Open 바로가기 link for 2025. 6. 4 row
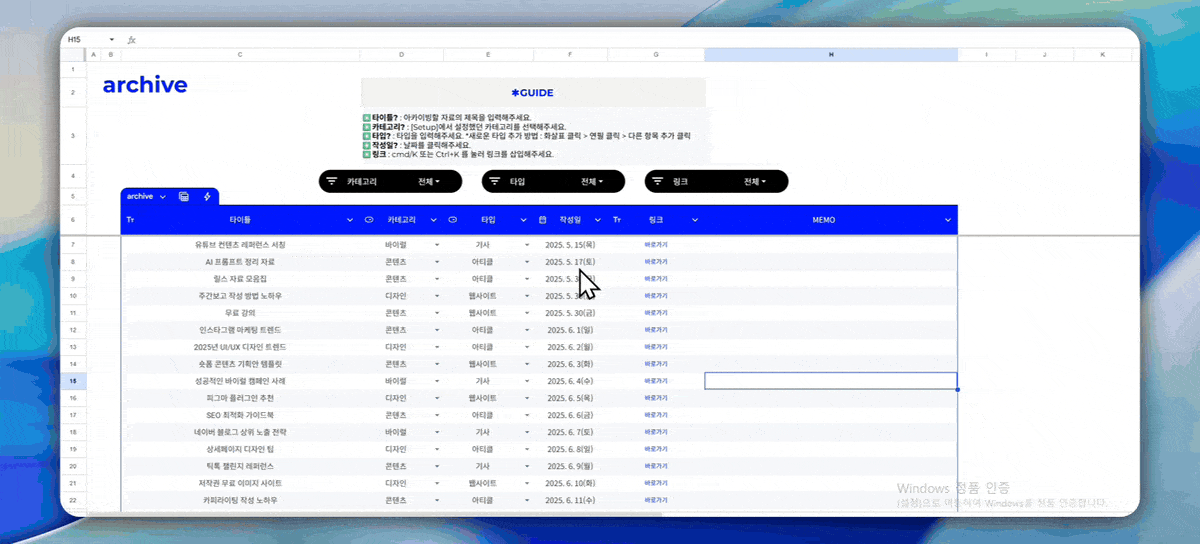Viewport: 1200px width, 544px height. pos(656,381)
